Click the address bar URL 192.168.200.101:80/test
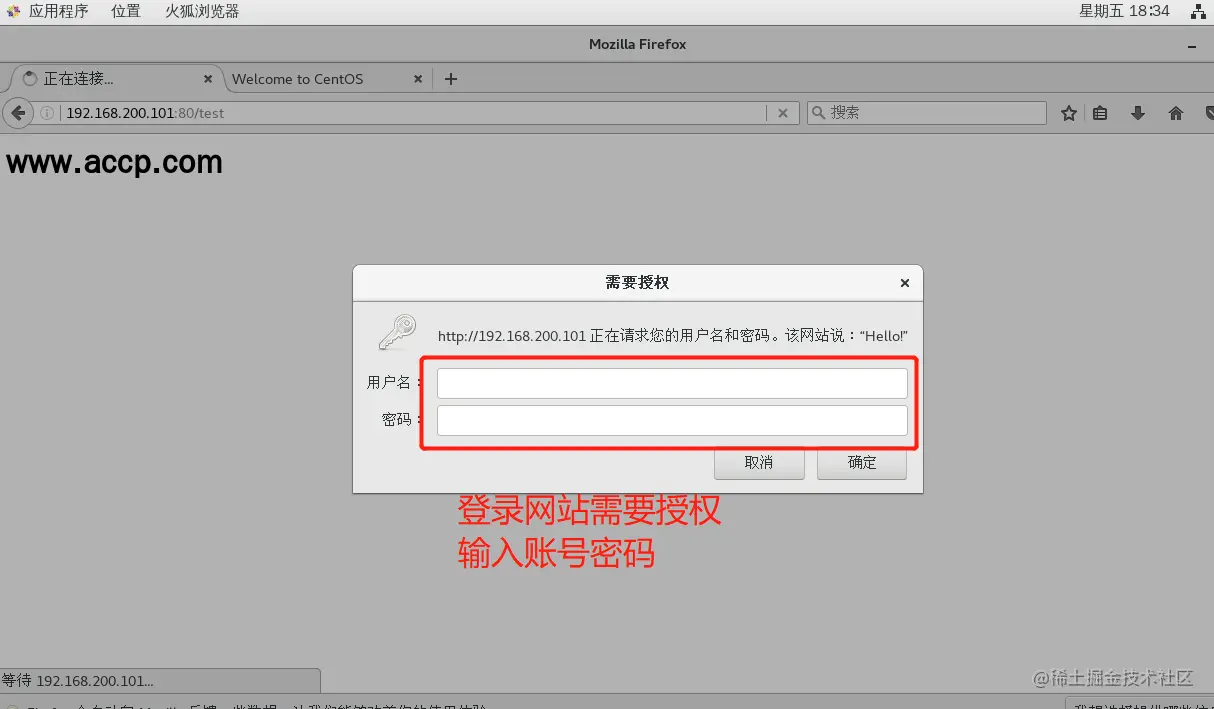 (145, 113)
